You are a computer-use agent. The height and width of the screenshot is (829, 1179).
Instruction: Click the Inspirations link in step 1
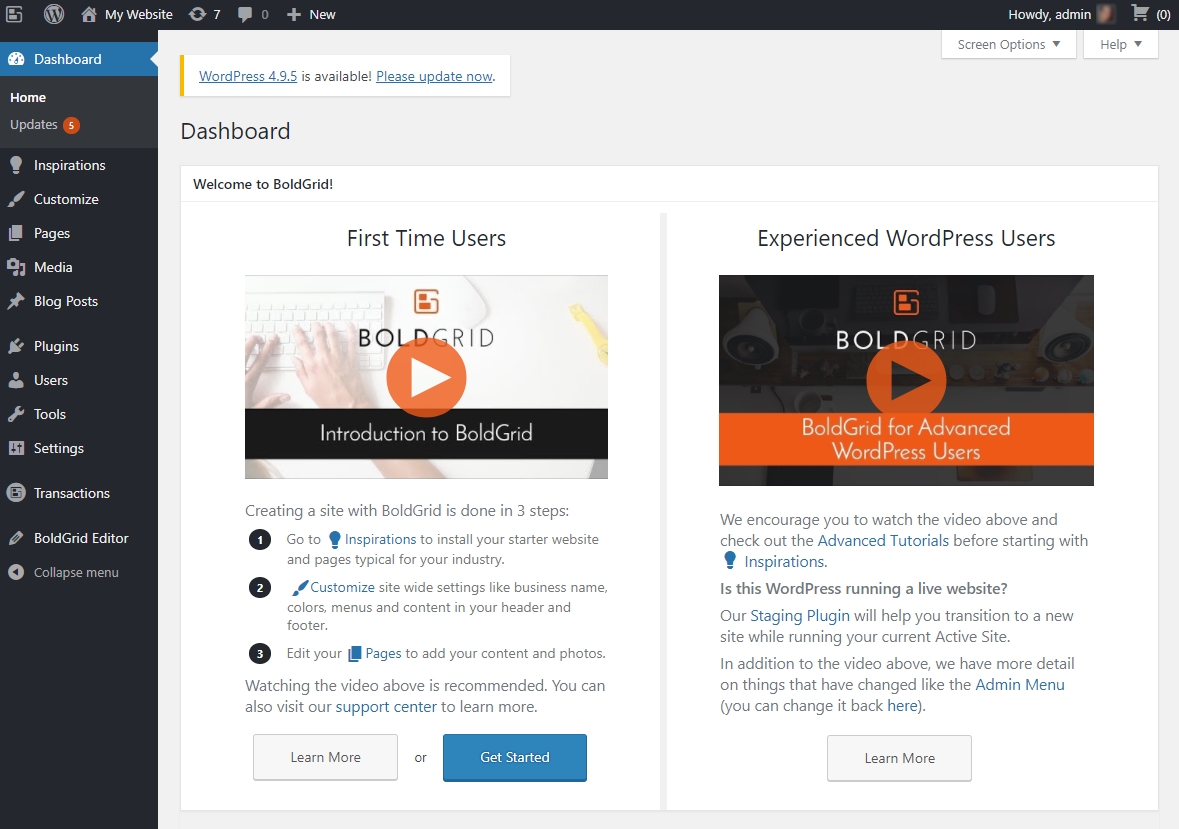tap(380, 540)
